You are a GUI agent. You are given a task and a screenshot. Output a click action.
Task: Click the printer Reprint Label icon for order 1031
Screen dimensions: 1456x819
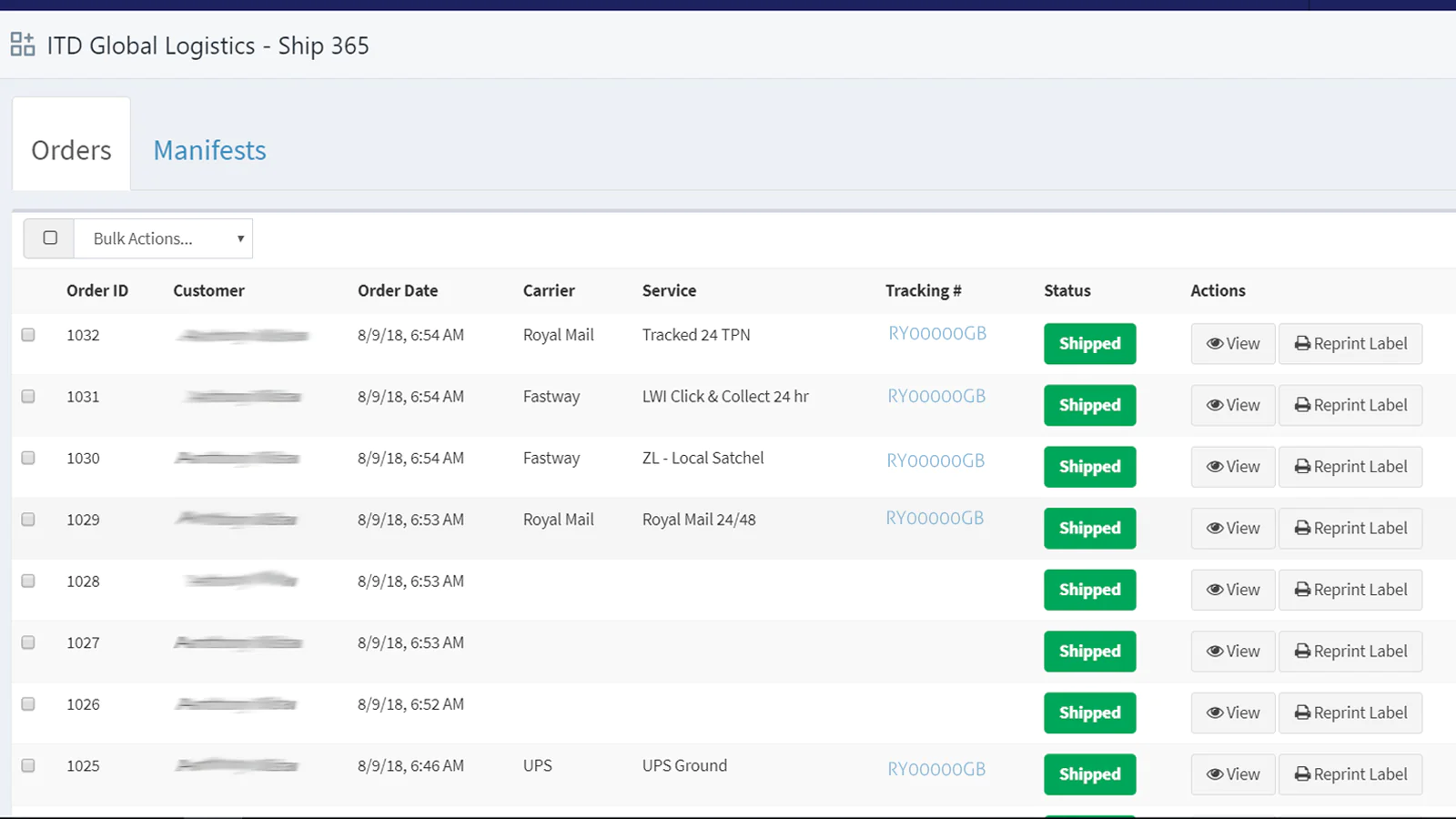click(1302, 406)
